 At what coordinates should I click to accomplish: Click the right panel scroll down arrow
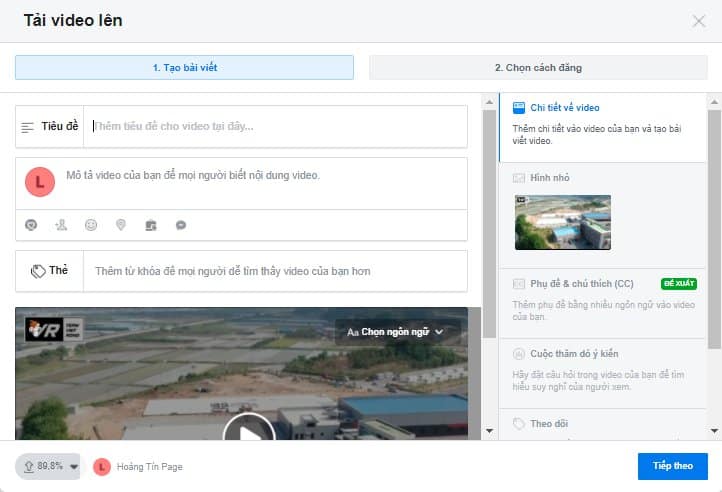point(714,431)
